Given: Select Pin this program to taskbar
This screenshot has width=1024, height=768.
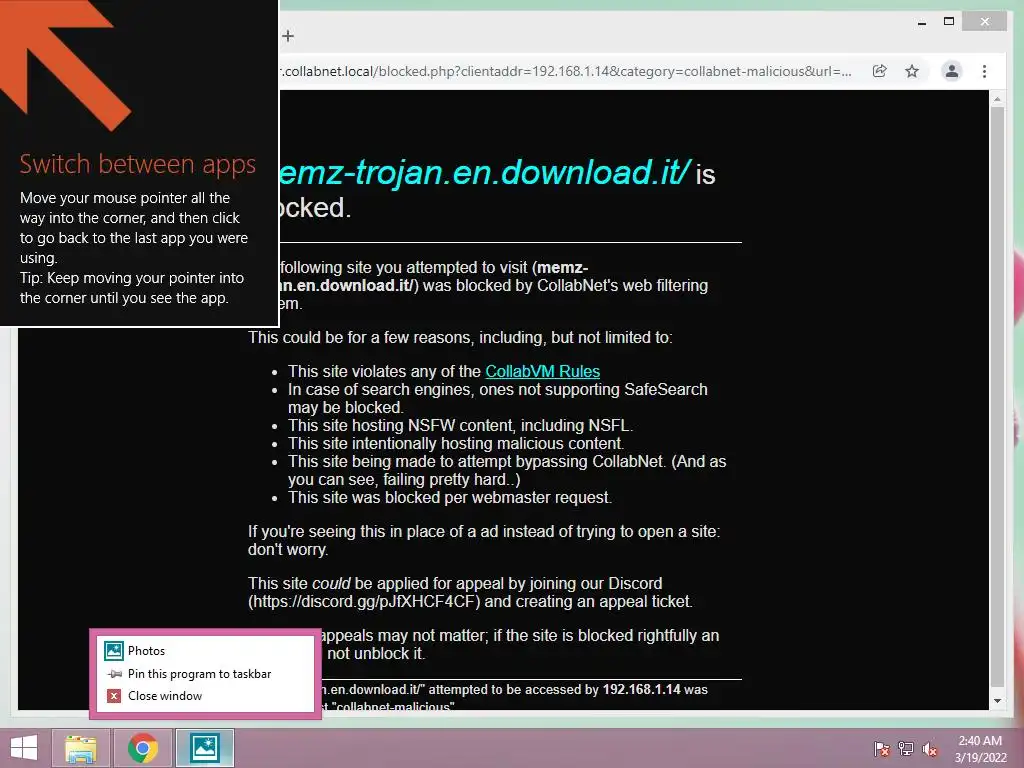Looking at the screenshot, I should tap(205, 673).
